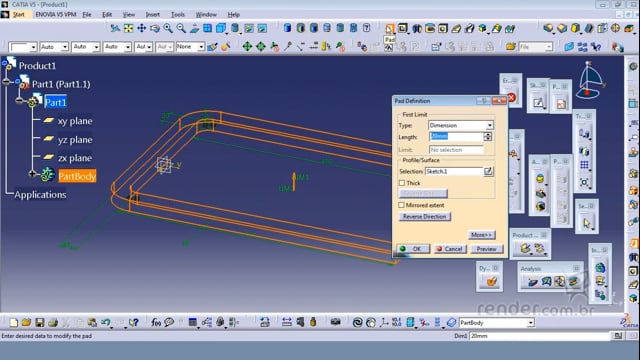Click the New document icon
Image resolution: width=640 pixels, height=360 pixels.
point(13,322)
